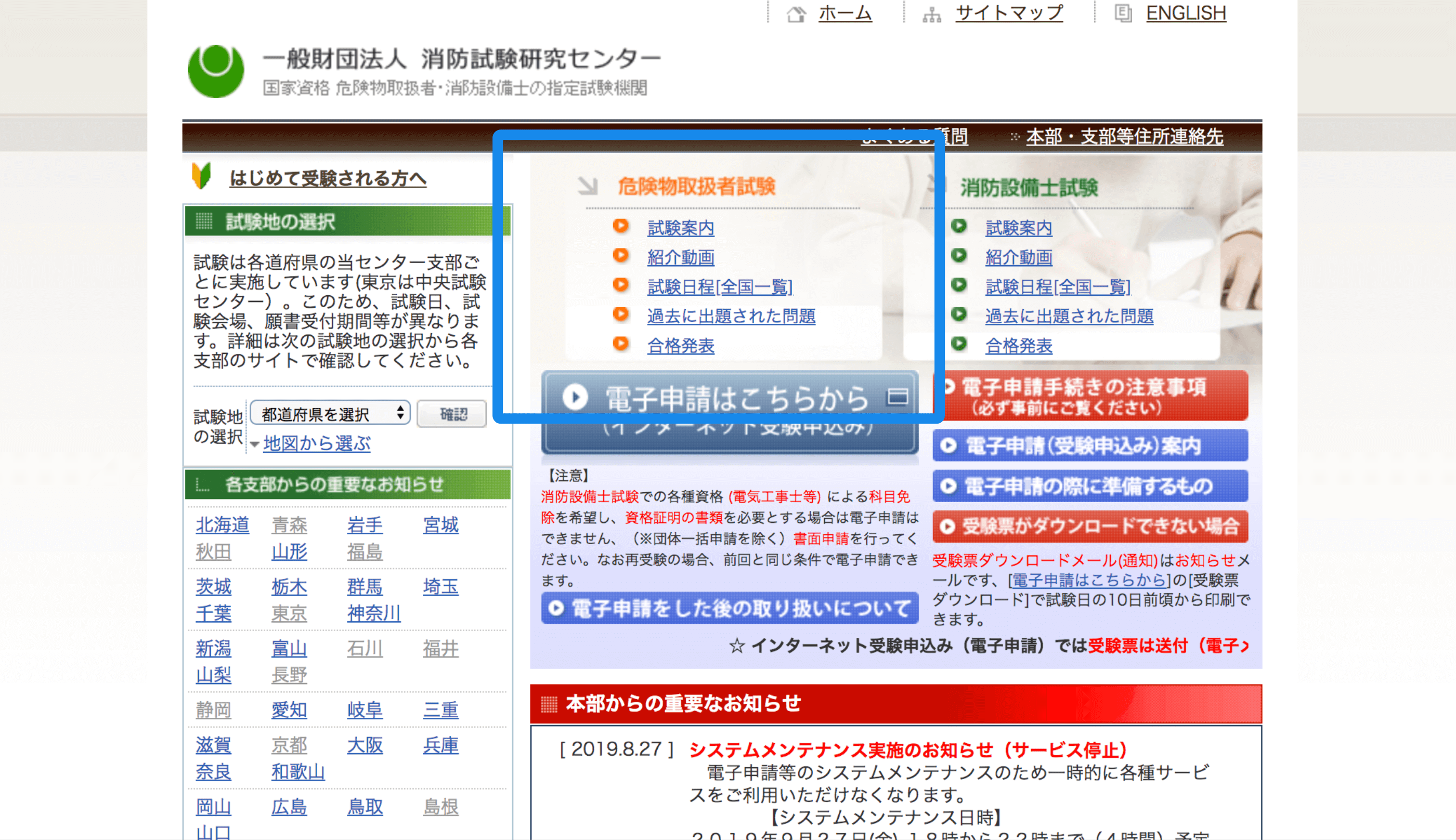Image resolution: width=1456 pixels, height=840 pixels.
Task: Click 受験票がダウンロードできない場合 button
Action: (1090, 526)
